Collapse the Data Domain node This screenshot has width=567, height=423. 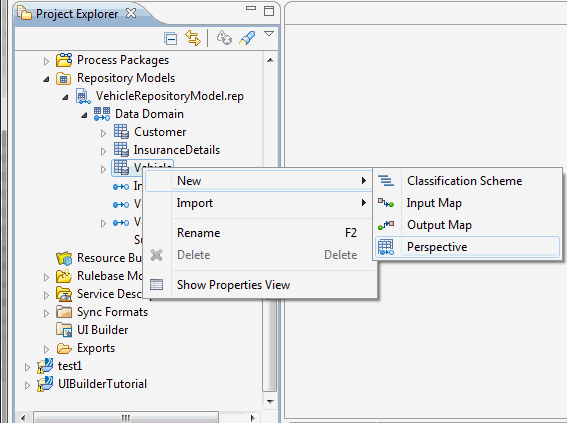84,115
